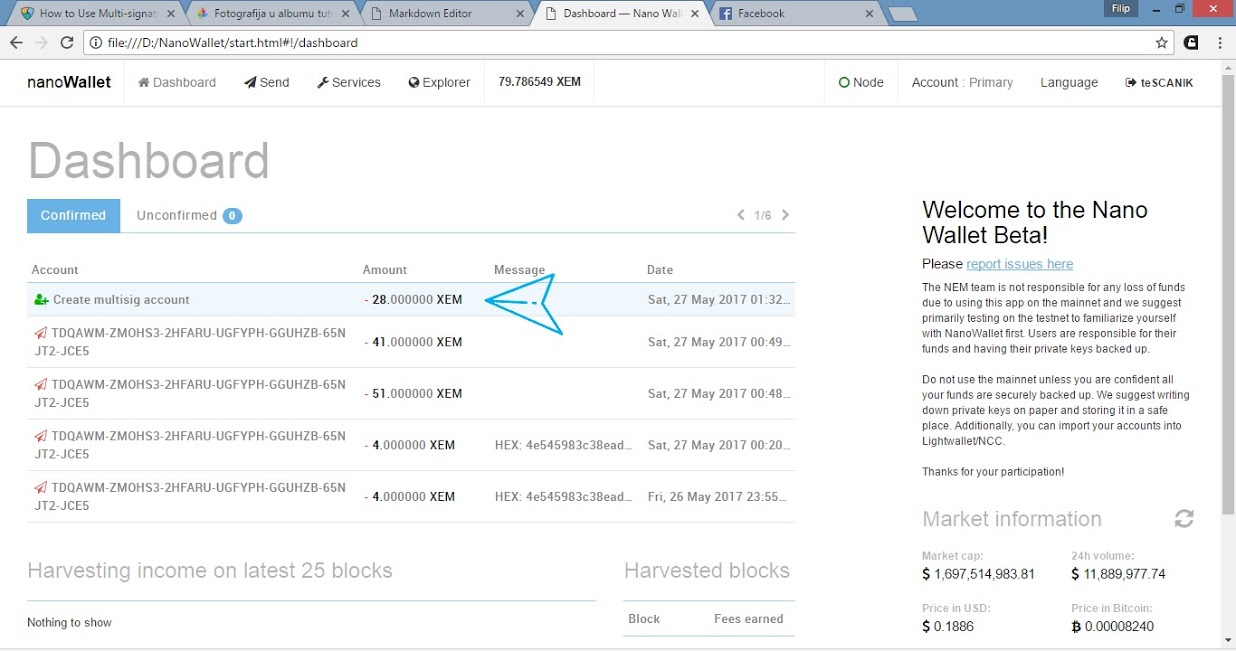Click send icon of 51 XEM transaction
1236x651 pixels.
click(x=40, y=384)
